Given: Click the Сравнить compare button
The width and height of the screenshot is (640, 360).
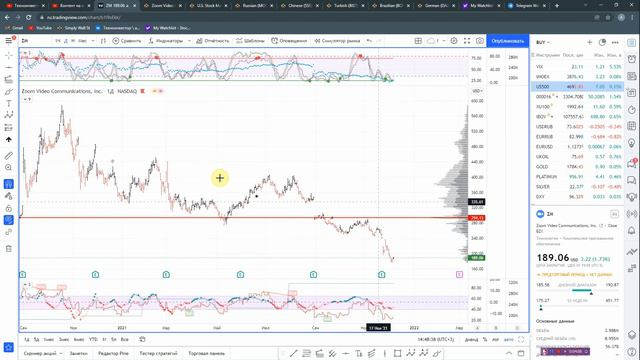Looking at the screenshot, I should click(x=127, y=41).
